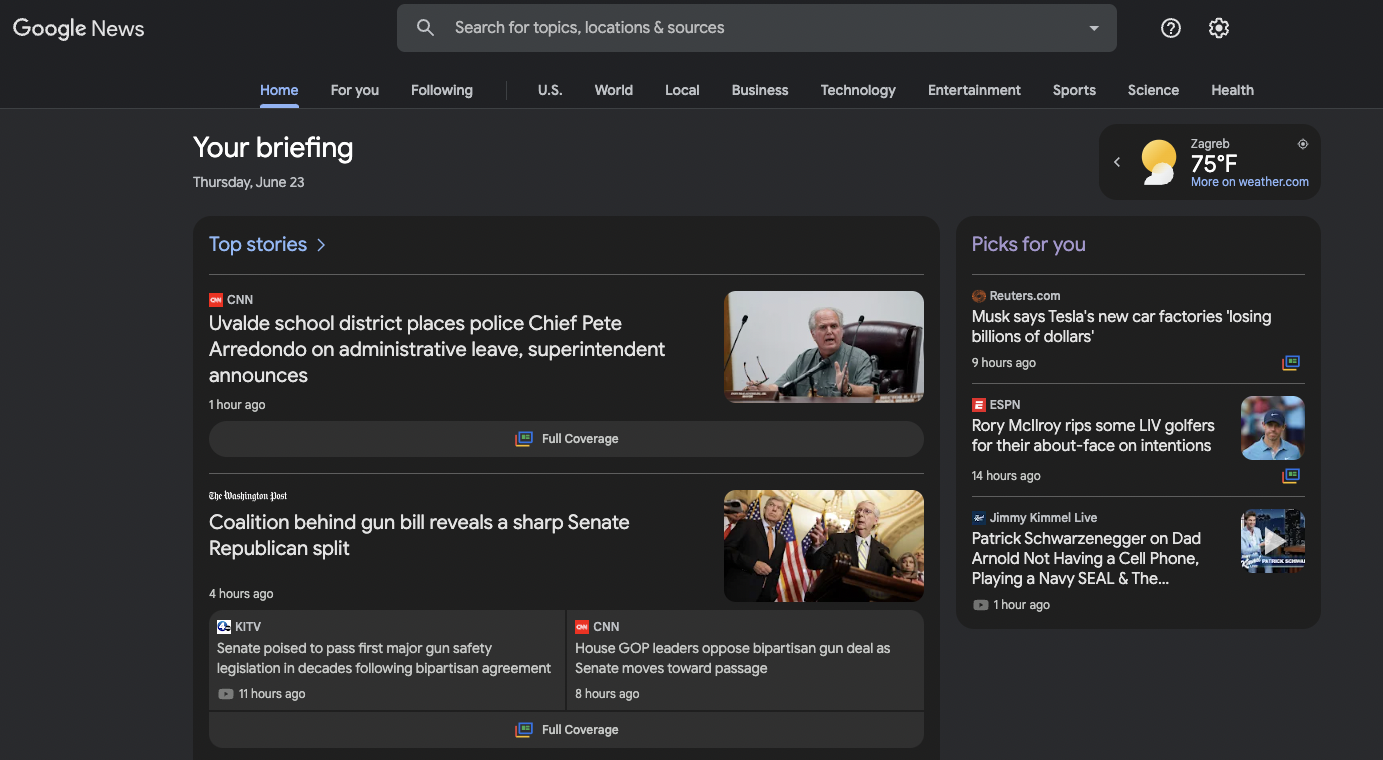Open Rory McIlroy story thumbnail

pyautogui.click(x=1273, y=428)
